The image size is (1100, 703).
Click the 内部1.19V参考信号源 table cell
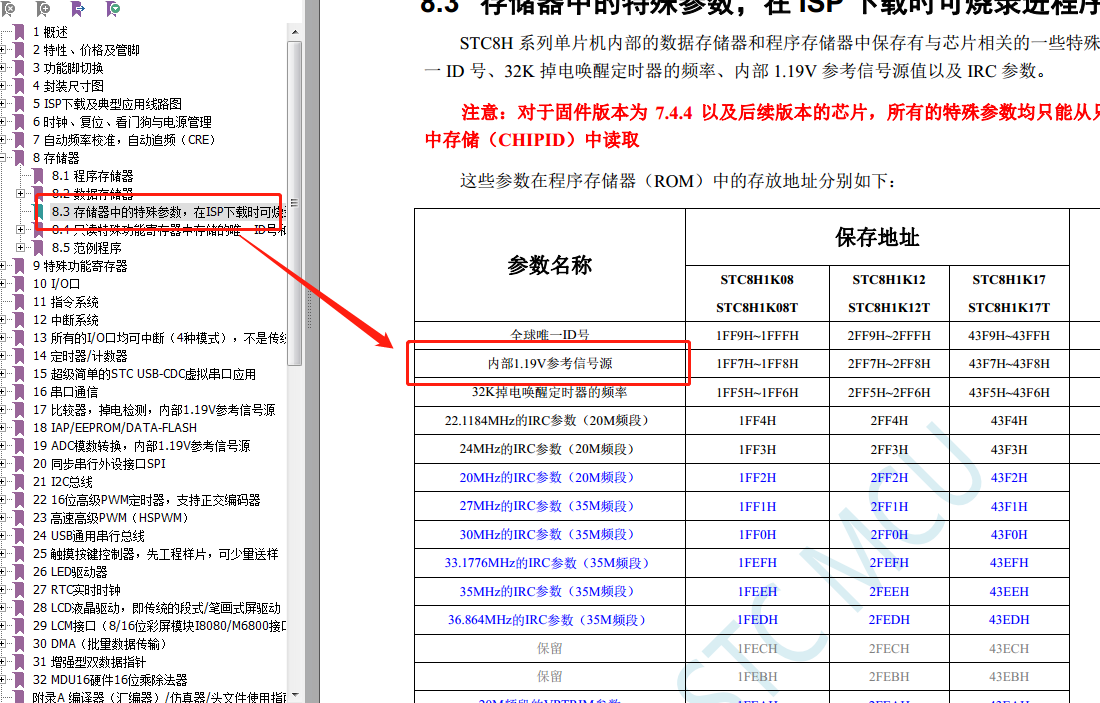[x=550, y=364]
